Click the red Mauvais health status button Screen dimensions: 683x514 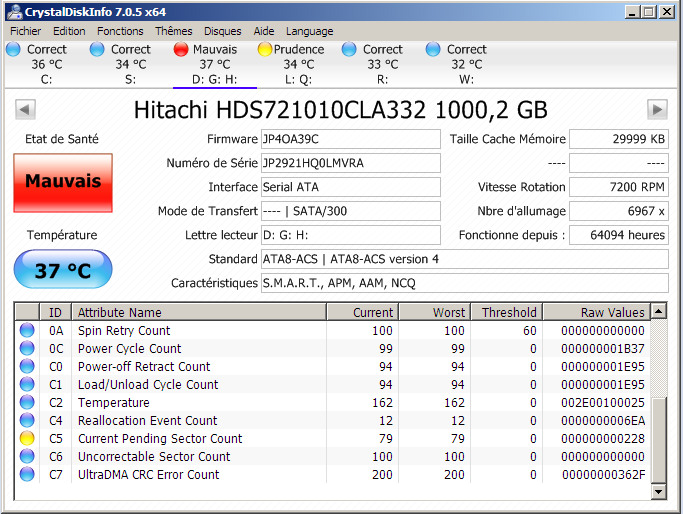pyautogui.click(x=63, y=183)
